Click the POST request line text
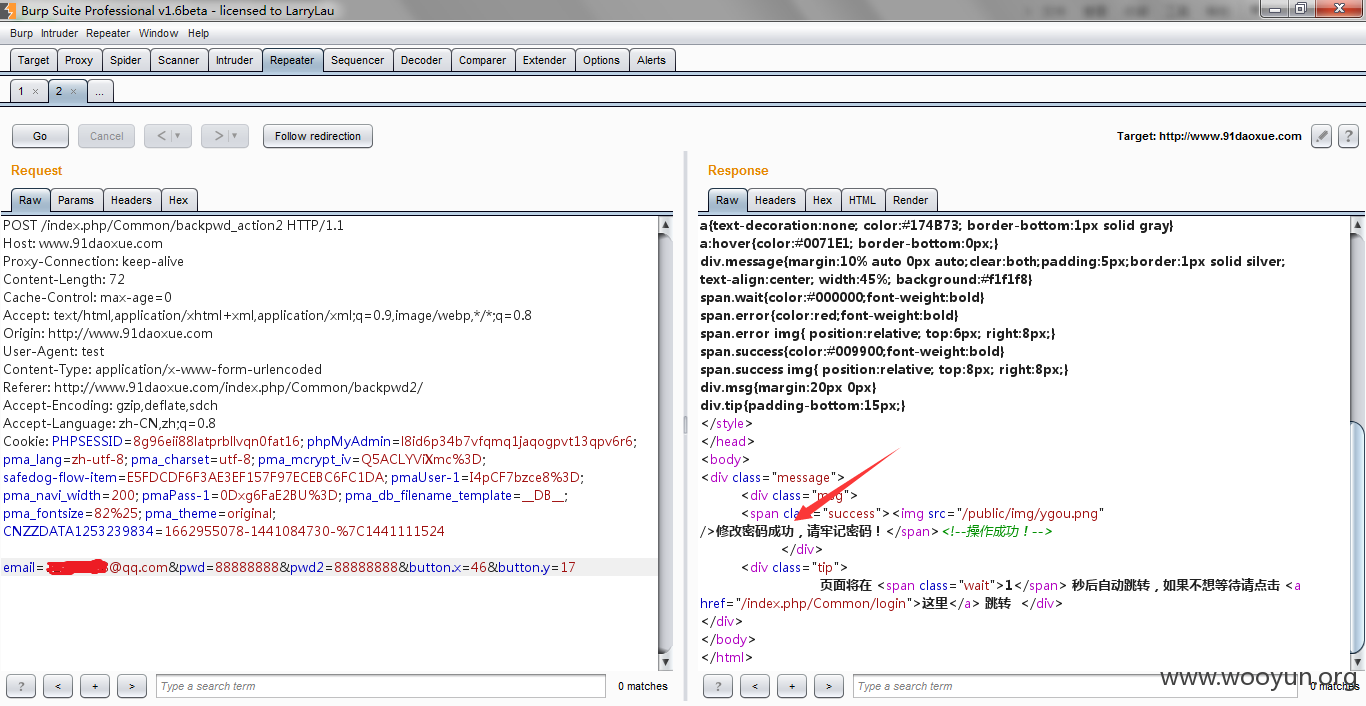 click(x=173, y=225)
